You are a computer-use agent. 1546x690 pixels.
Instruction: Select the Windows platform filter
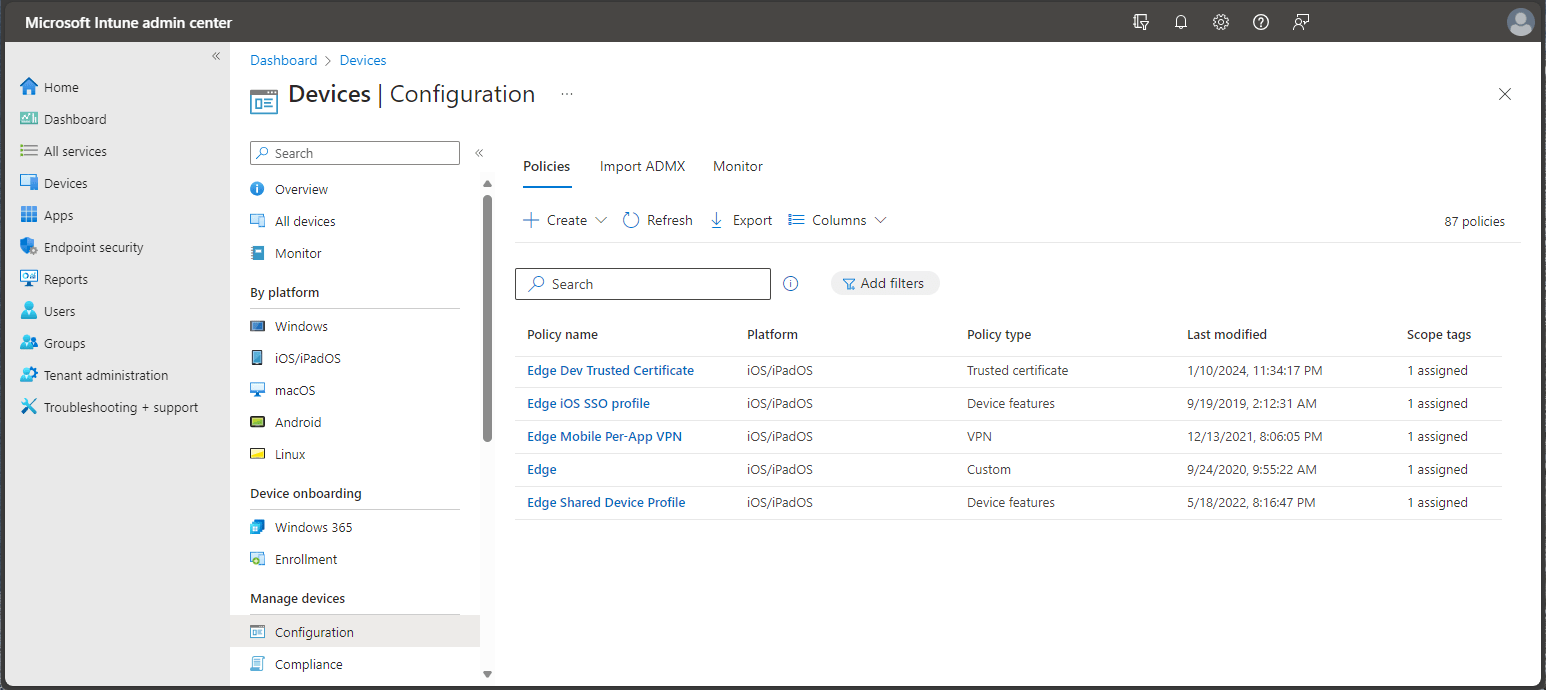301,325
